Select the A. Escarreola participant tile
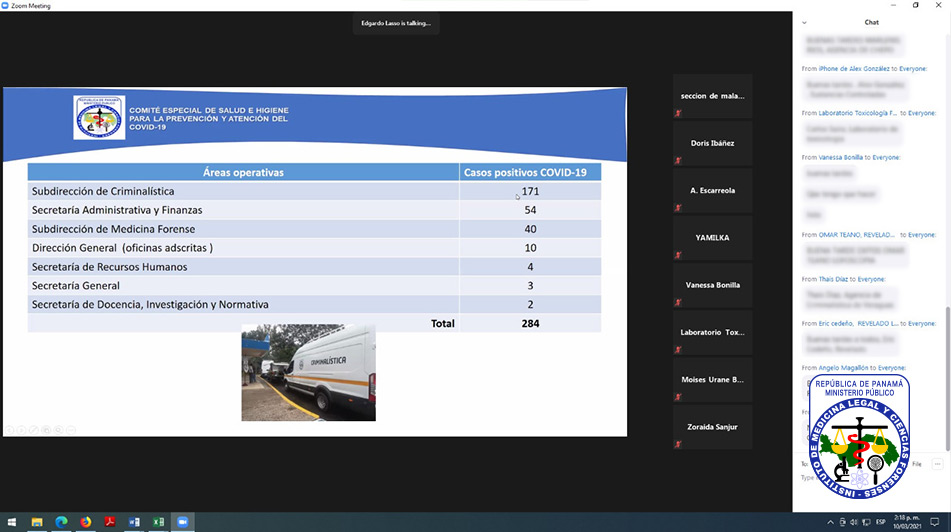This screenshot has width=951, height=532. point(713,190)
